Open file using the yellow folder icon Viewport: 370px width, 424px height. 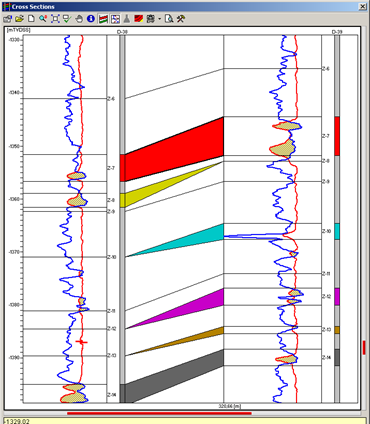pyautogui.click(x=19, y=19)
